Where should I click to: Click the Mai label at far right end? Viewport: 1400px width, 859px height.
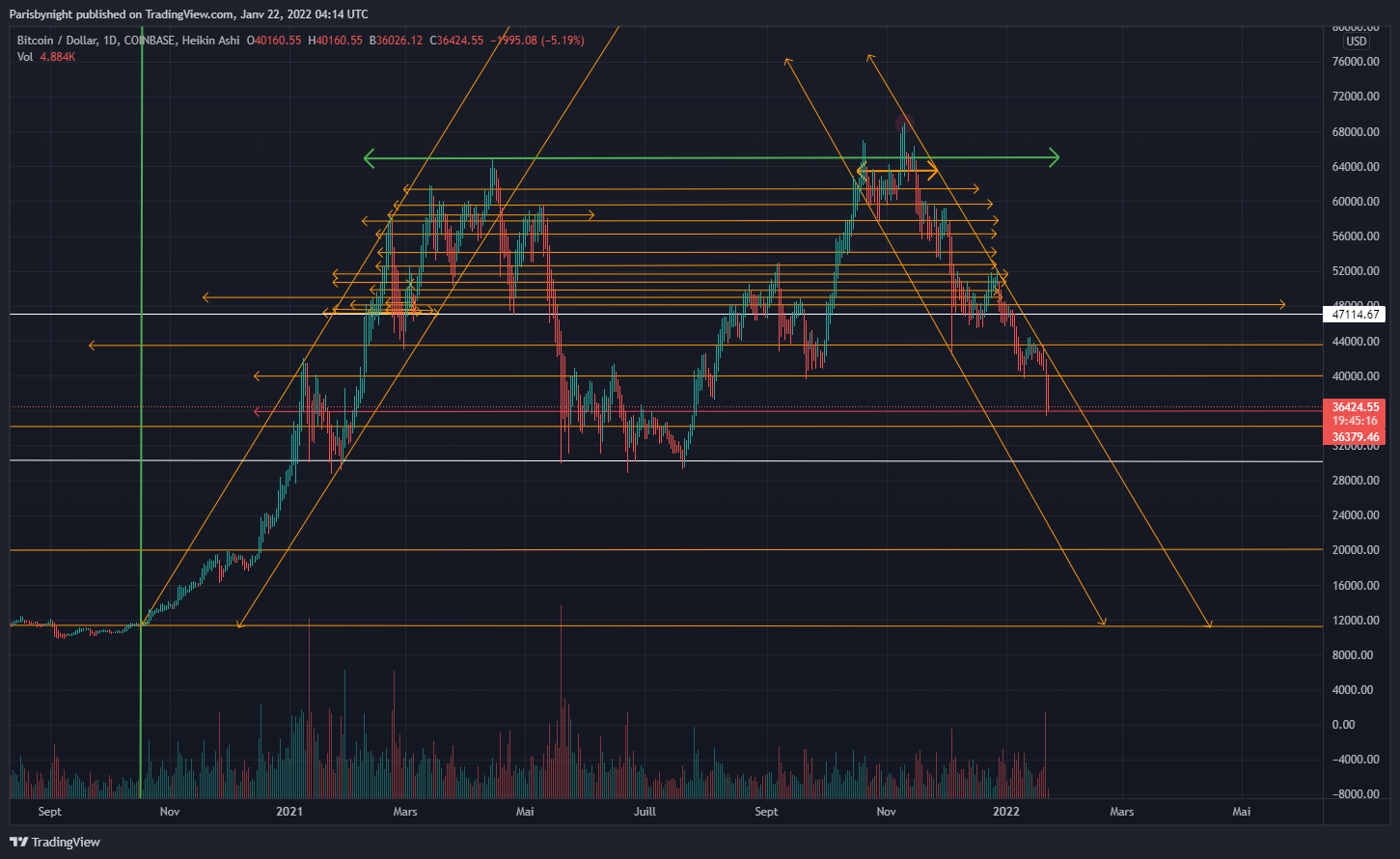[1242, 812]
